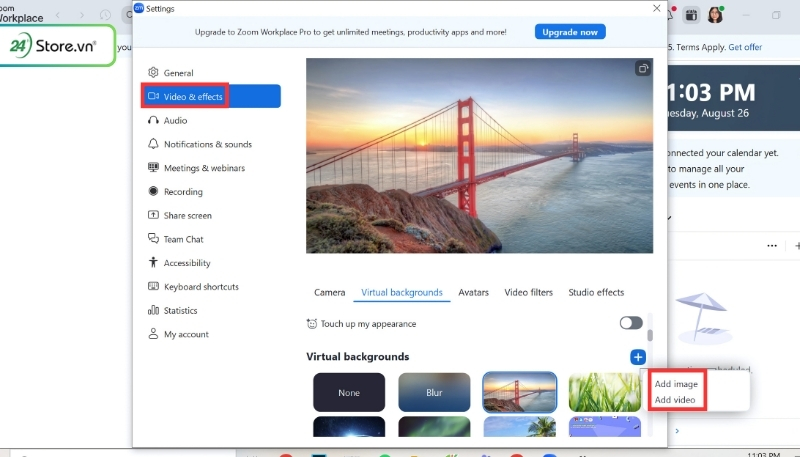Toggle Touch up my appearance switch
This screenshot has height=457, width=800.
pos(631,323)
